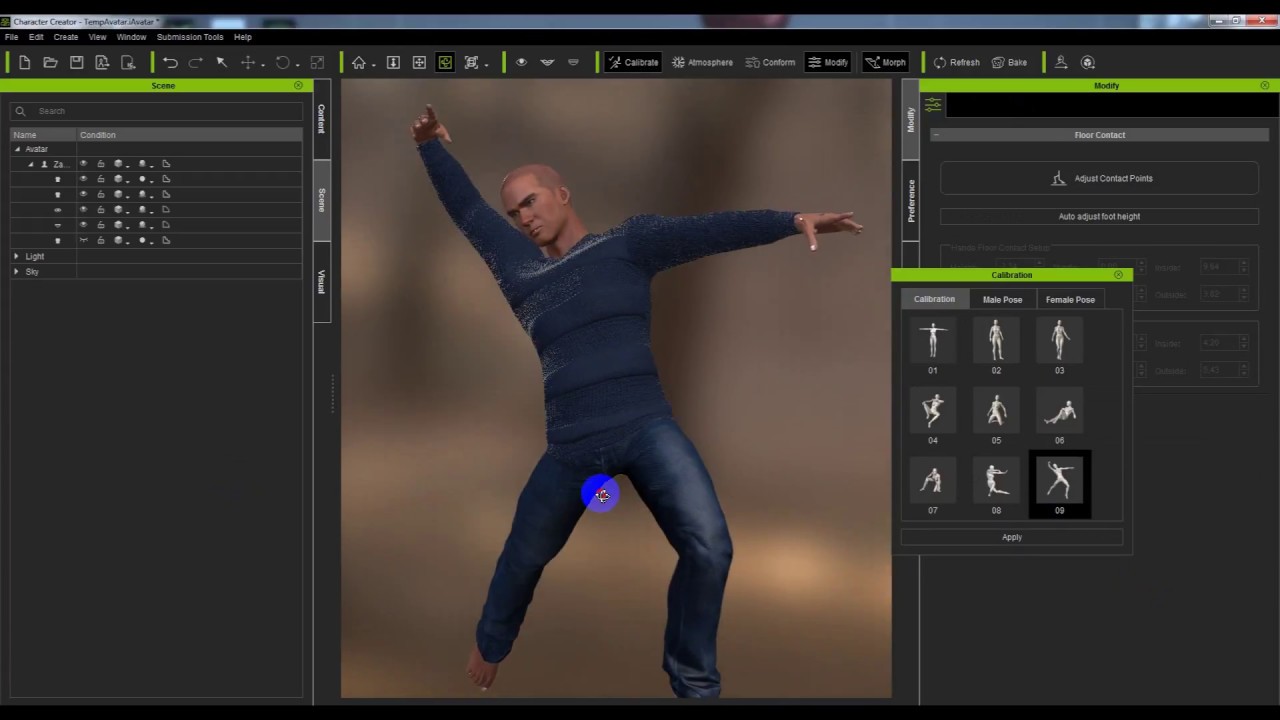
Task: Click Adjust Contact Points button
Action: tap(1099, 178)
